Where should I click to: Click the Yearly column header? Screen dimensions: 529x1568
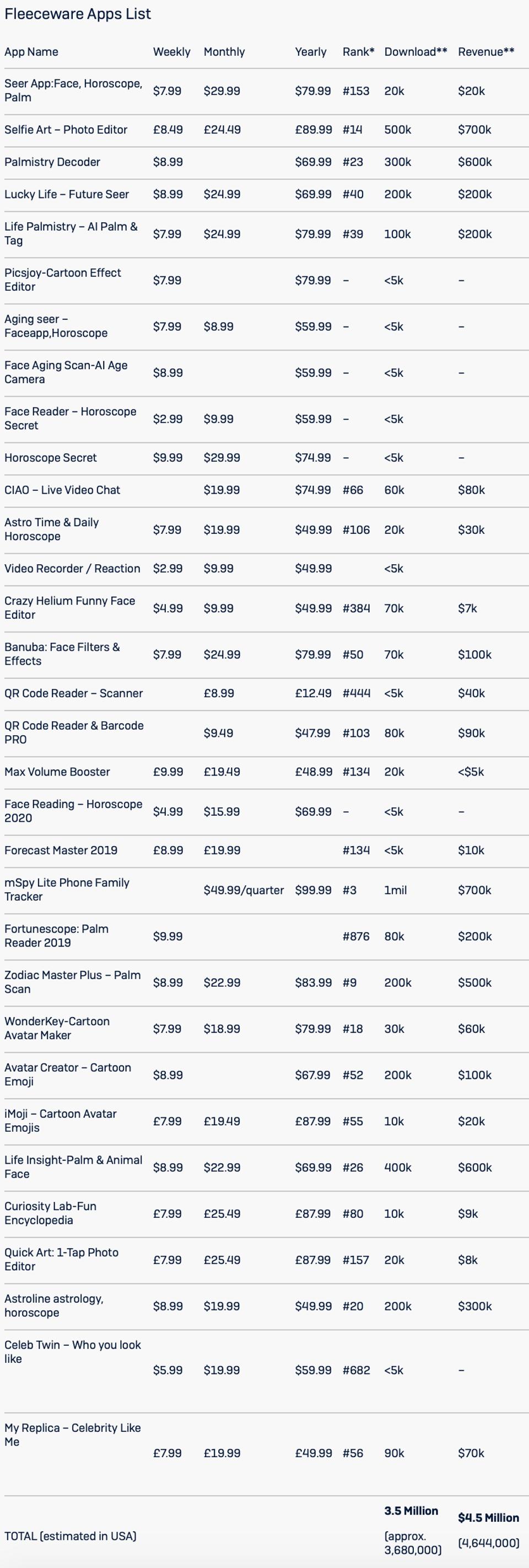pyautogui.click(x=310, y=52)
